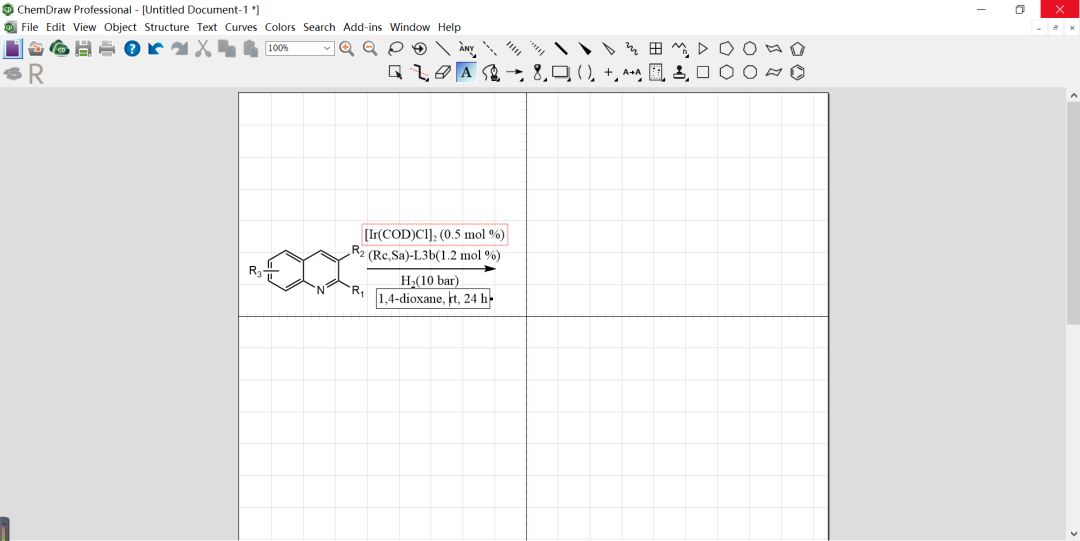Select the Hashed Bond tool
This screenshot has height=541, width=1080.
(514, 49)
